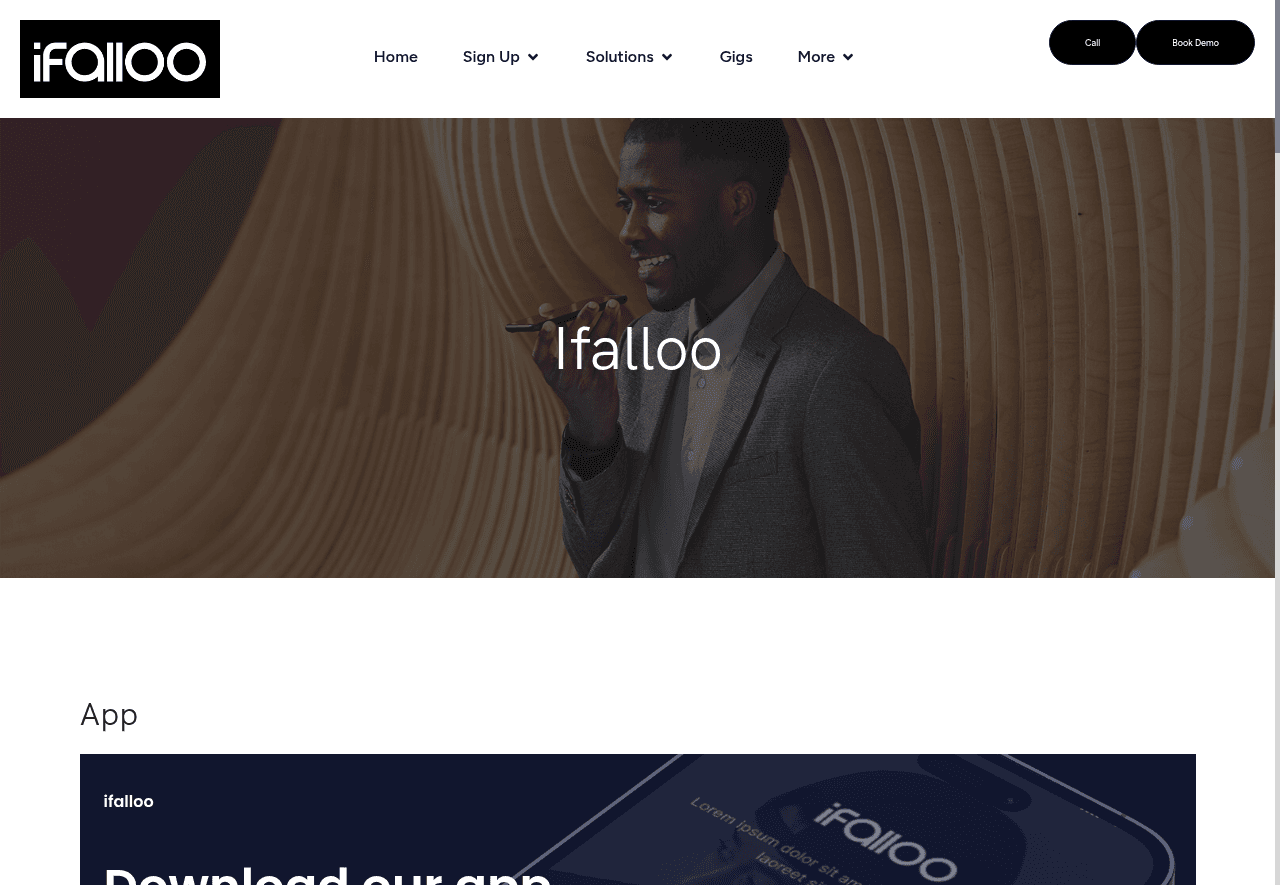
Task: Click the App section heading
Action: pyautogui.click(x=109, y=714)
